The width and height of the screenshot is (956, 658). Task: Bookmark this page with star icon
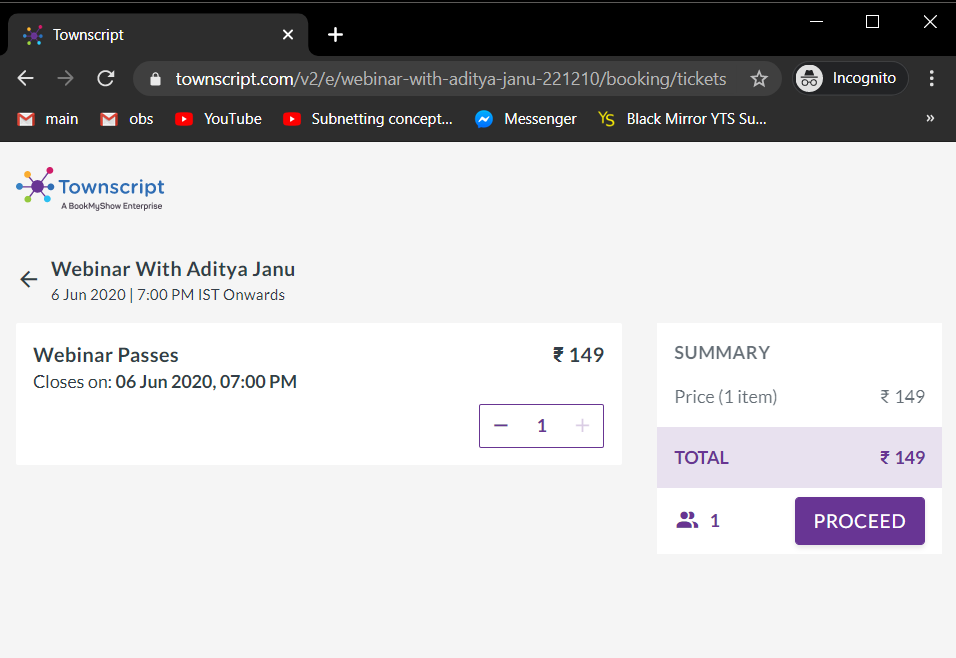point(759,79)
